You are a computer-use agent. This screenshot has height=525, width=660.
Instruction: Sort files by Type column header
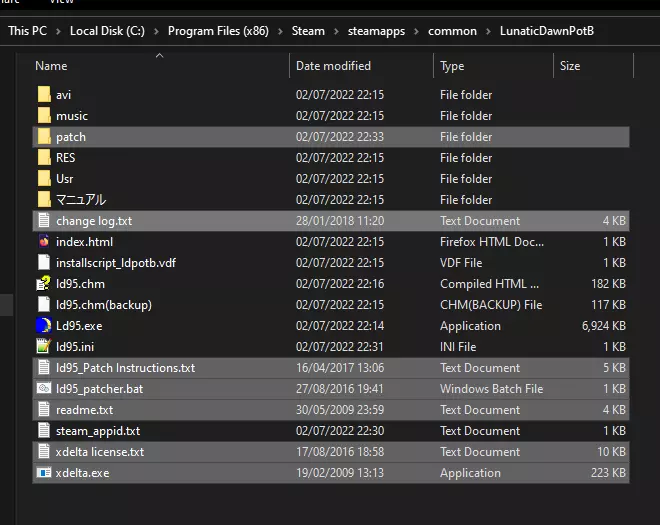point(452,66)
